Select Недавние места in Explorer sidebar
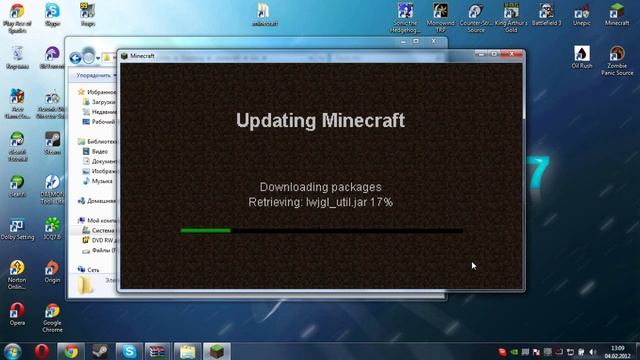Viewport: 640px width, 360px height. pos(99,112)
